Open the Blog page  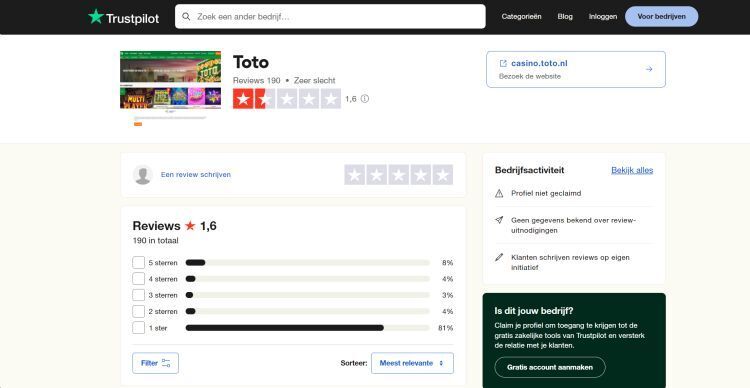pos(565,16)
